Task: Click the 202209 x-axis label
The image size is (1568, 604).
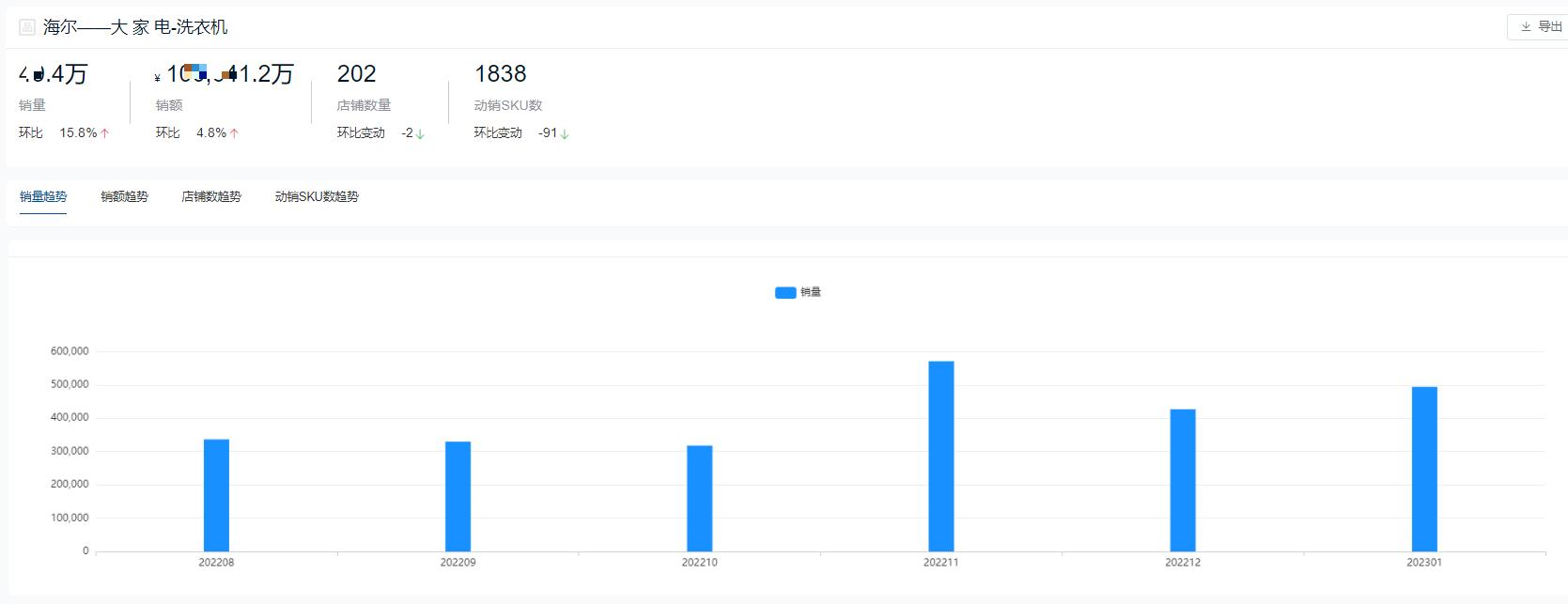Action: point(458,563)
